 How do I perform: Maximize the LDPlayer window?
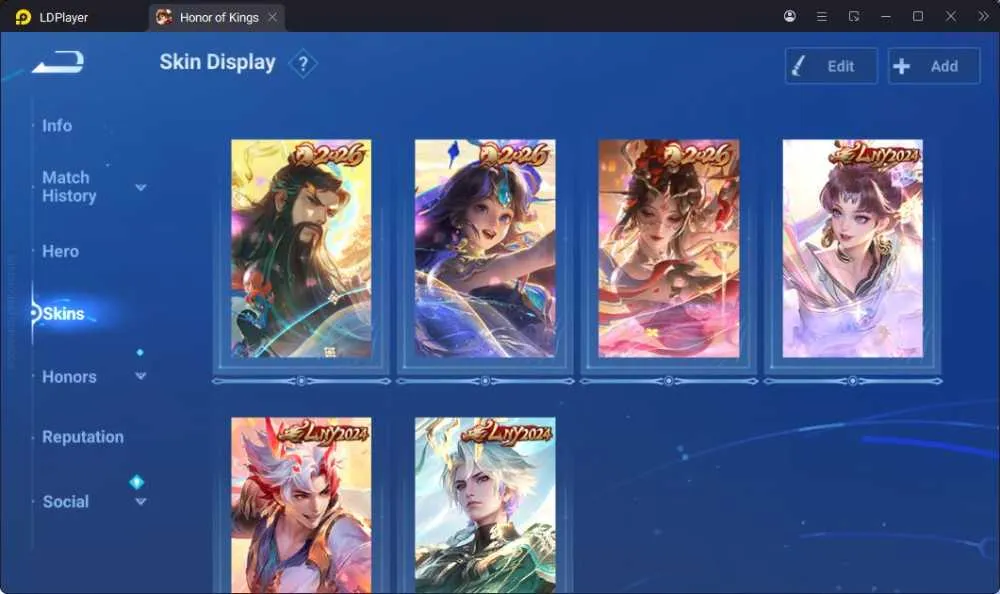[918, 17]
